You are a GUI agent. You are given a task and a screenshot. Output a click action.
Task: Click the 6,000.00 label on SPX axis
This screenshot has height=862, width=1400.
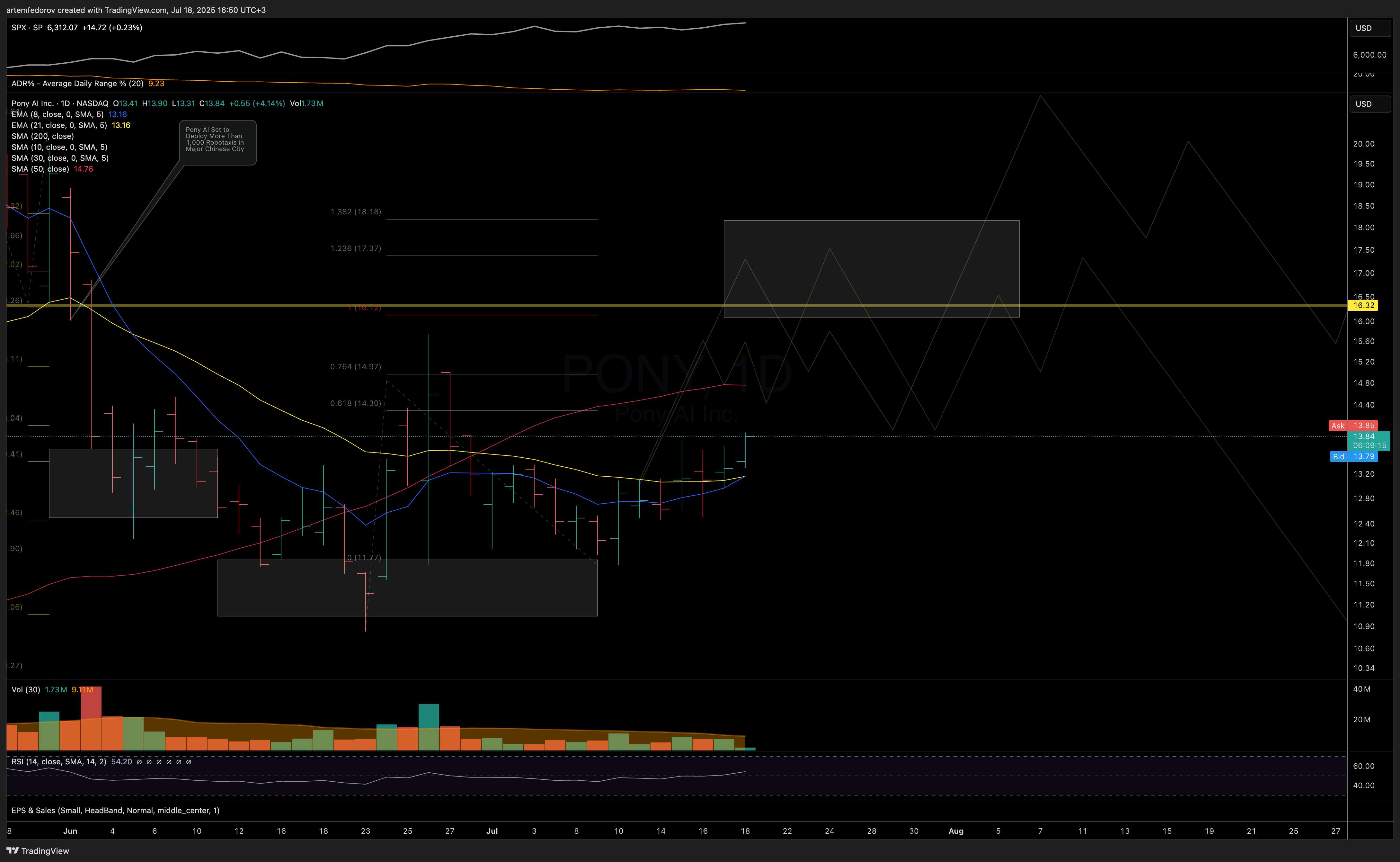[x=1369, y=55]
